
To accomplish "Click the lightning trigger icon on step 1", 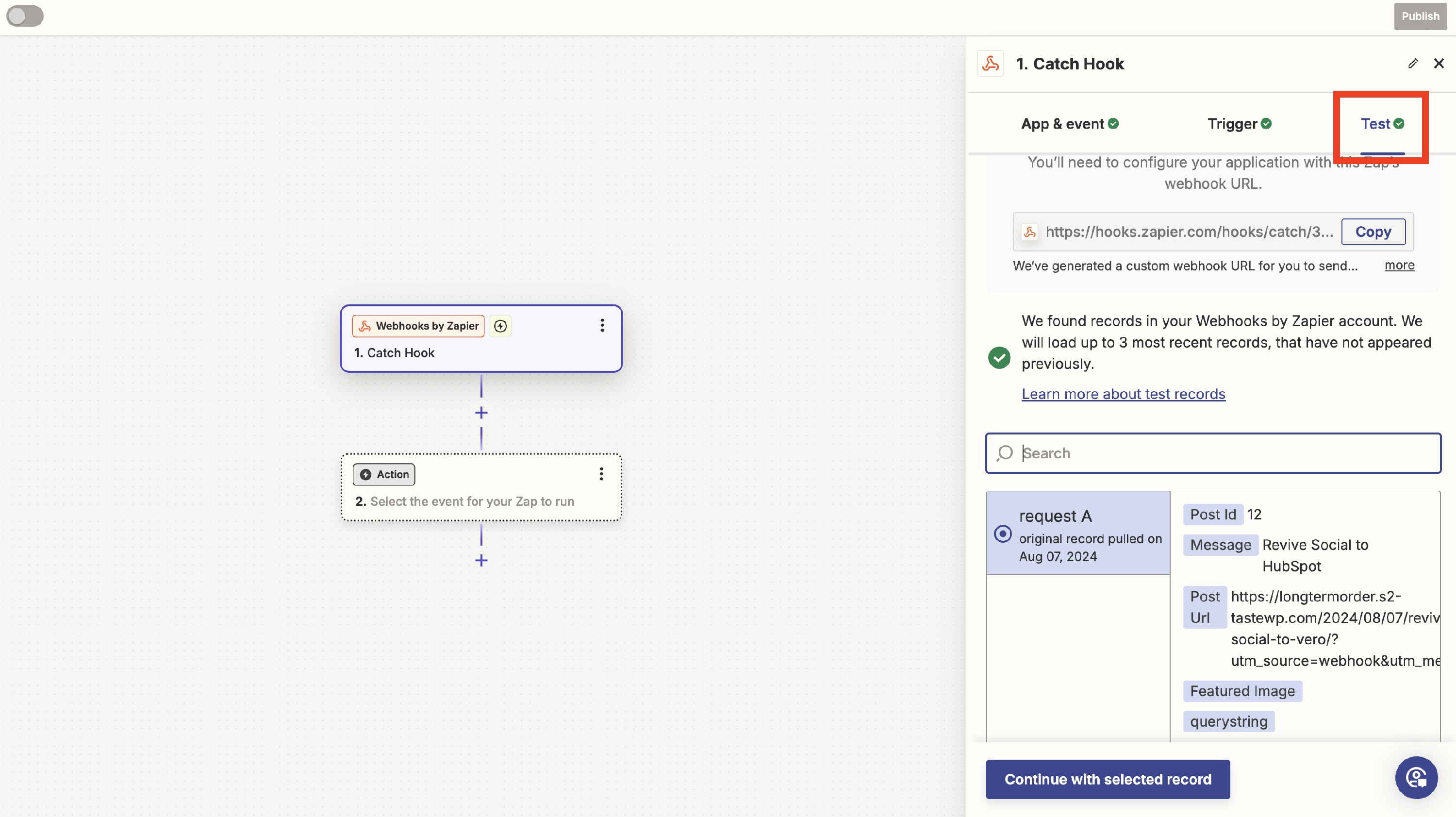I will click(x=500, y=326).
